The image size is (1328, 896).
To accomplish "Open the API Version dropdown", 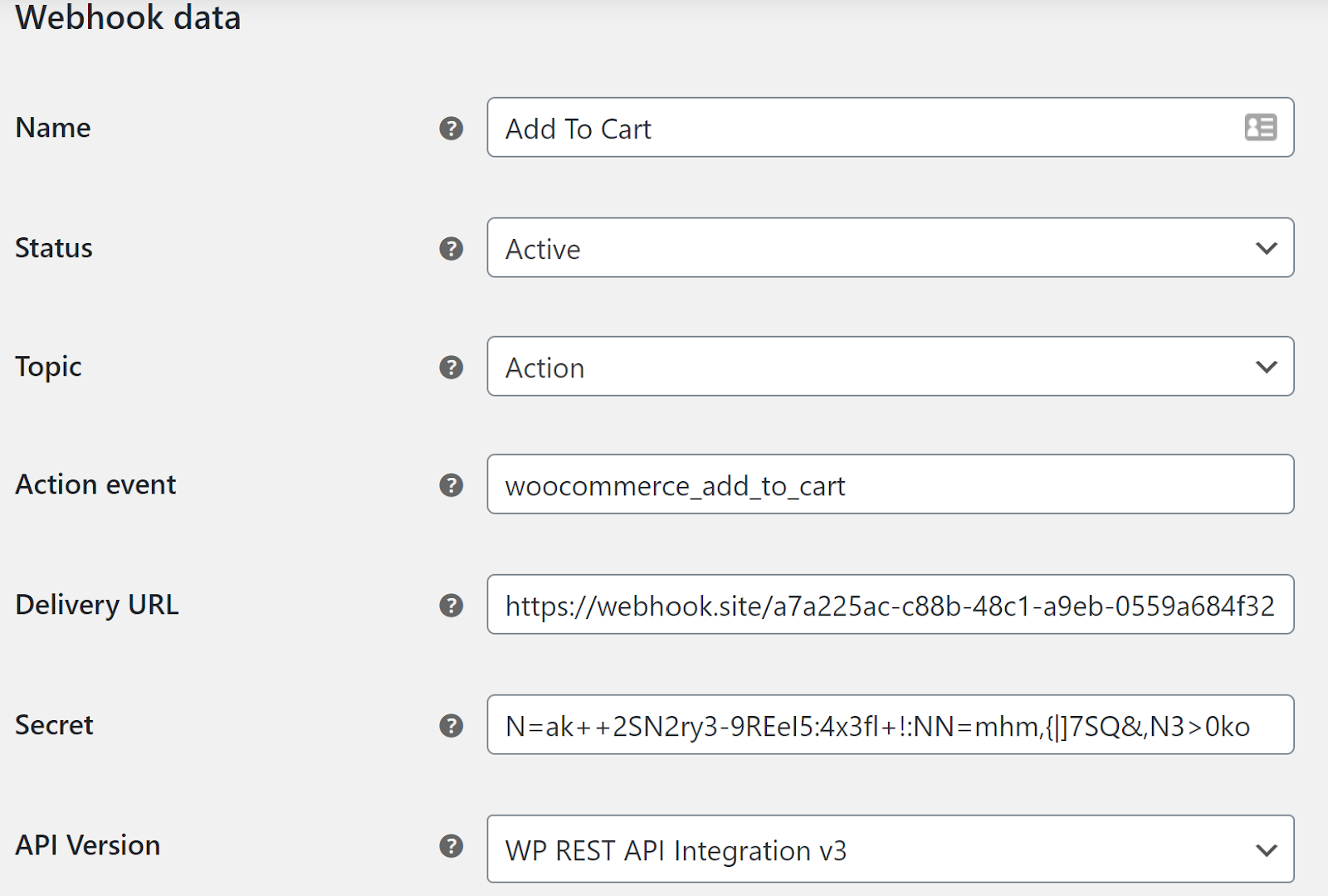I will [890, 850].
